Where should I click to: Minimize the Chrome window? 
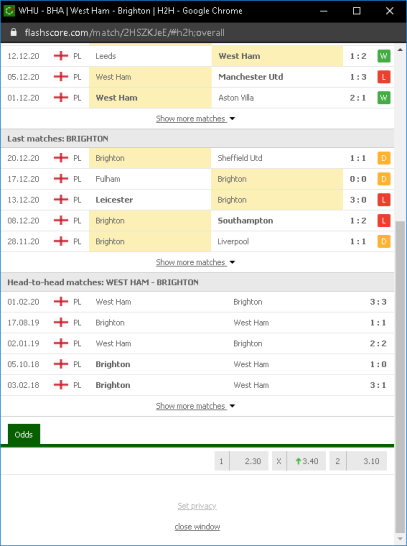coord(324,11)
